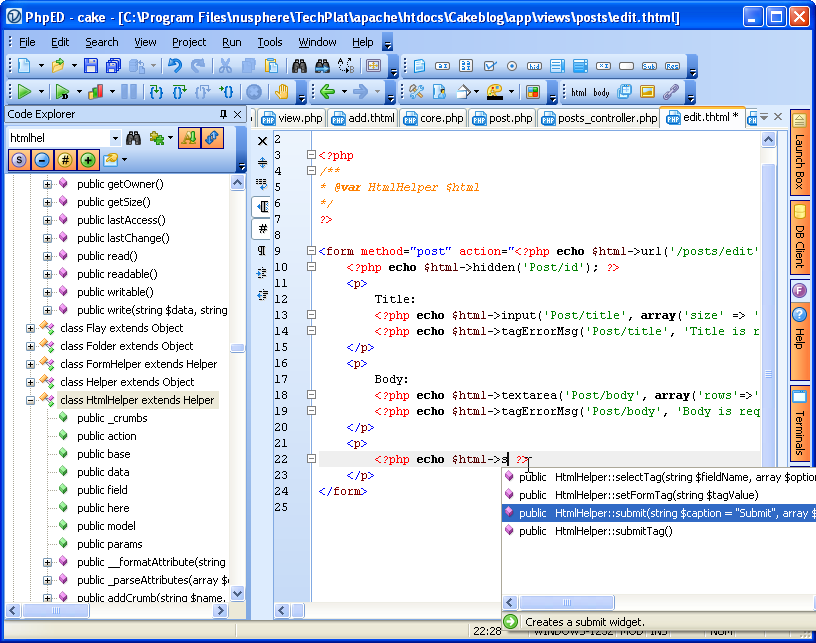Choose HtmlHelper::submitTag() in the completion list
This screenshot has width=816, height=643.
coord(659,531)
